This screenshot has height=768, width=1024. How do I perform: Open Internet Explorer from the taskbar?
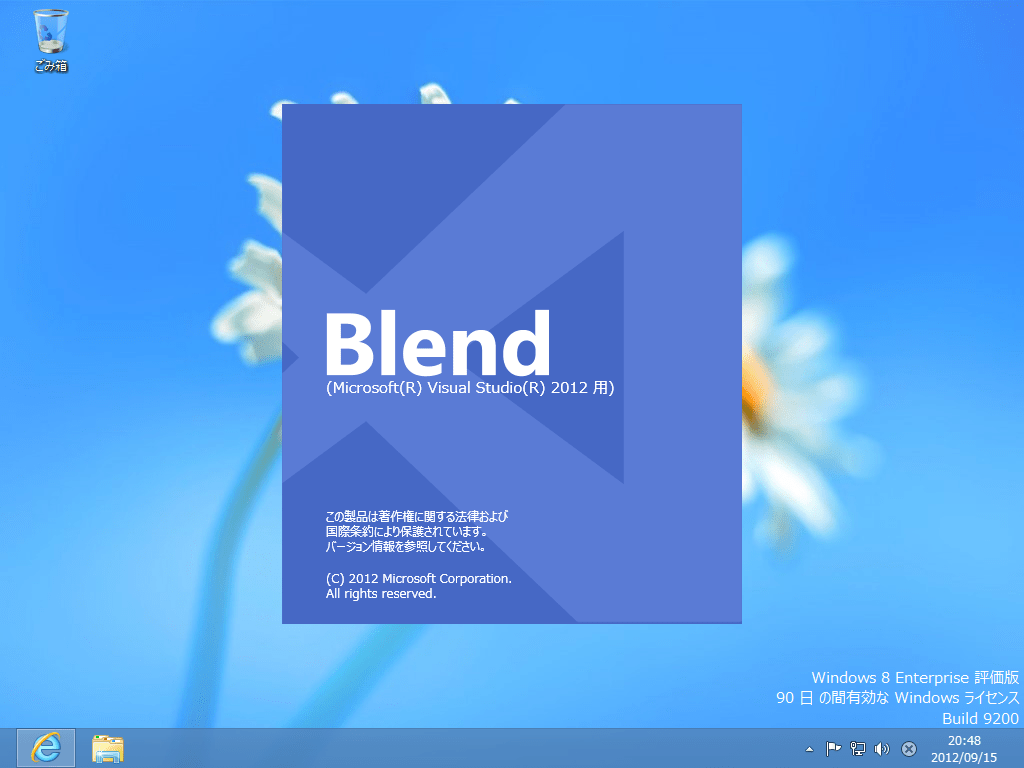(x=46, y=748)
